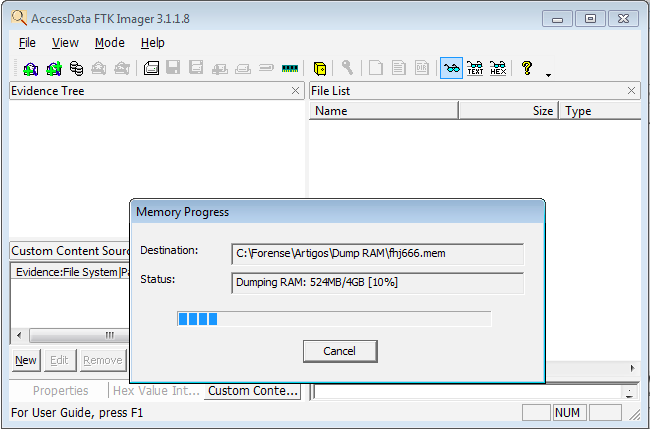Click Detect EFS Encryption key icon
The width and height of the screenshot is (650, 429).
pos(347,68)
